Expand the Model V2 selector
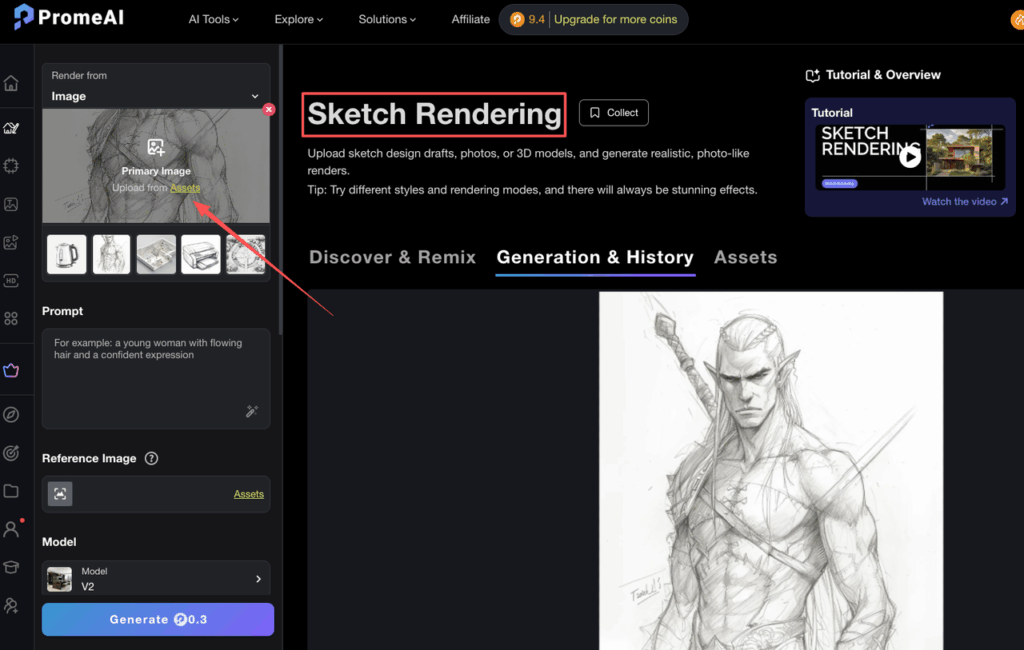Screen dimensions: 1024x650 pyautogui.click(x=156, y=579)
